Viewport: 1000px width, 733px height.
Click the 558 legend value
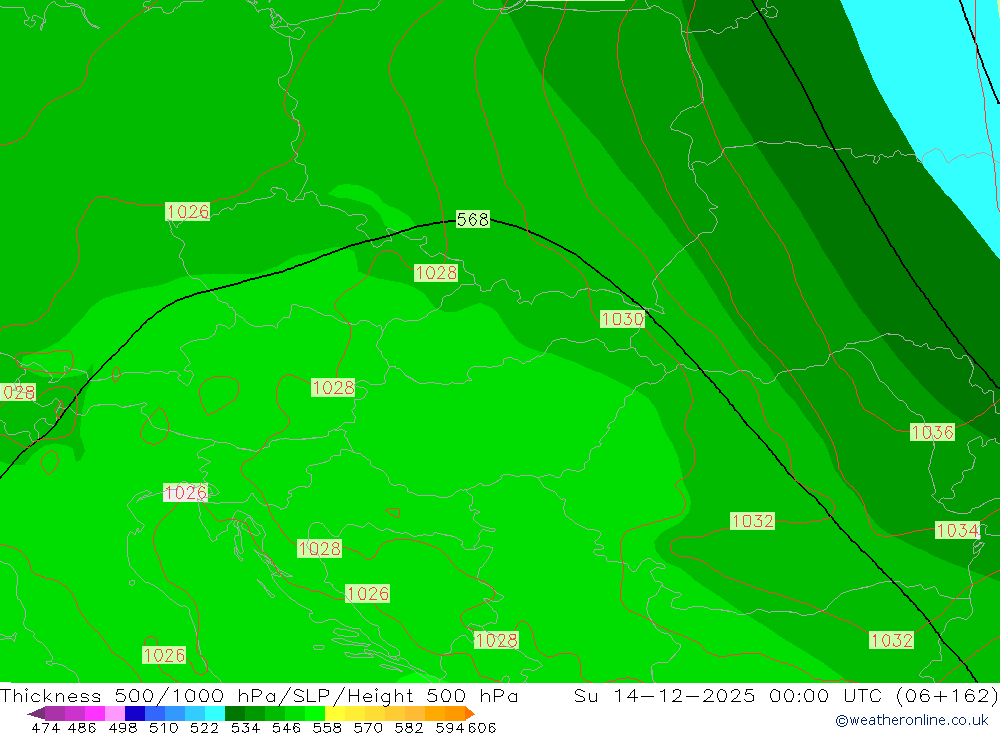[327, 728]
